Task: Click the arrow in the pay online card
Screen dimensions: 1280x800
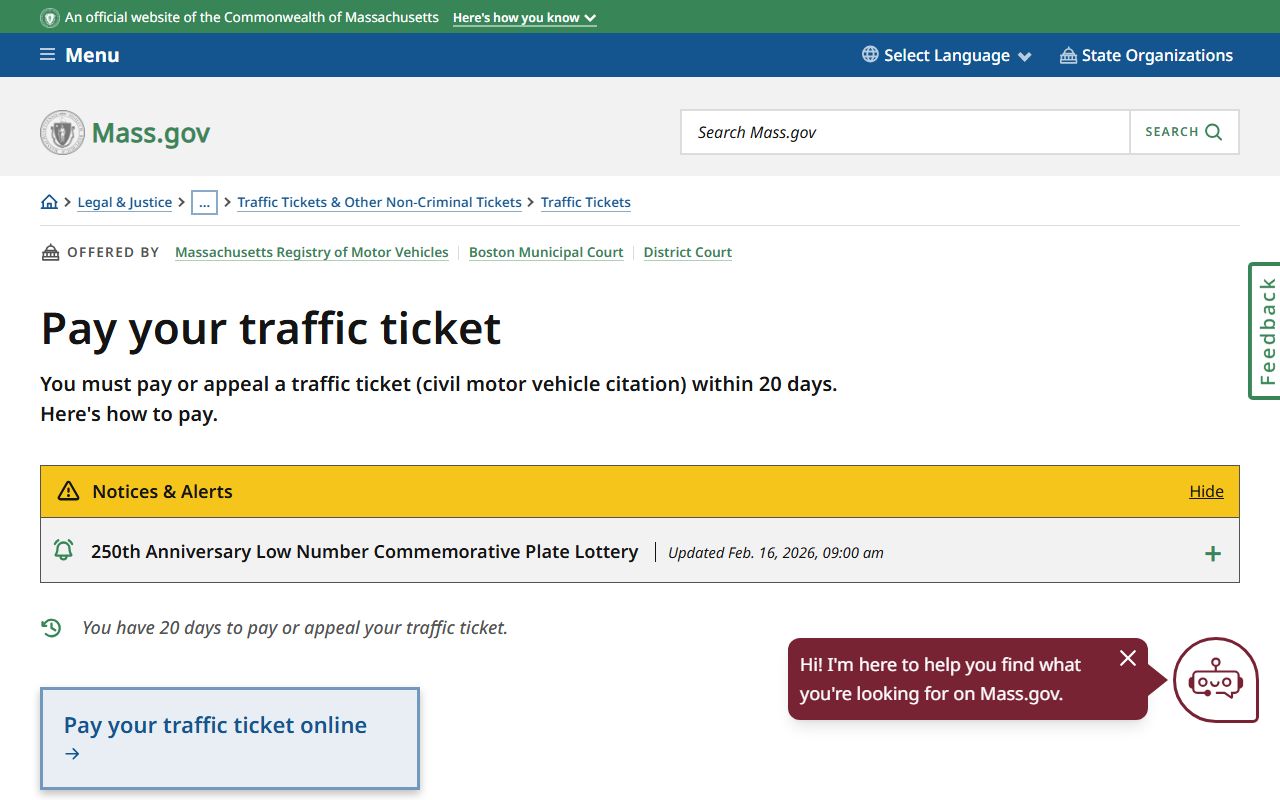Action: click(x=72, y=754)
